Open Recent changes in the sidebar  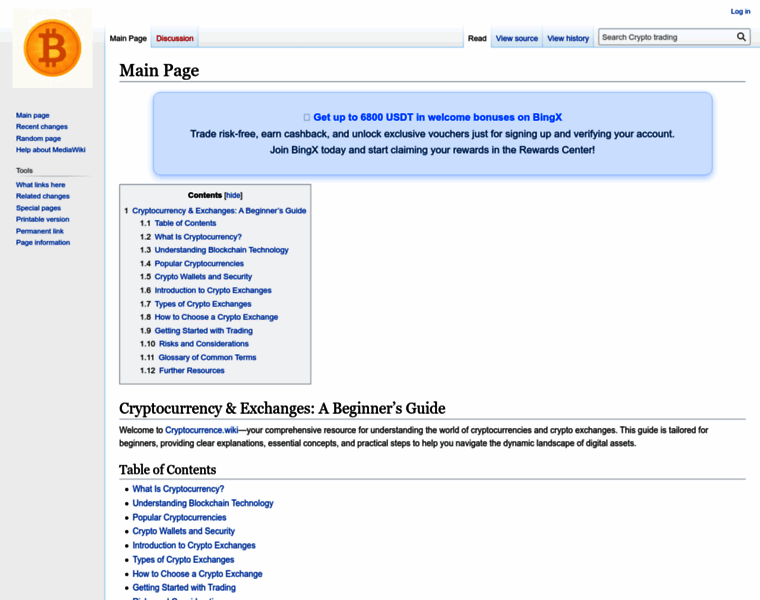click(42, 126)
